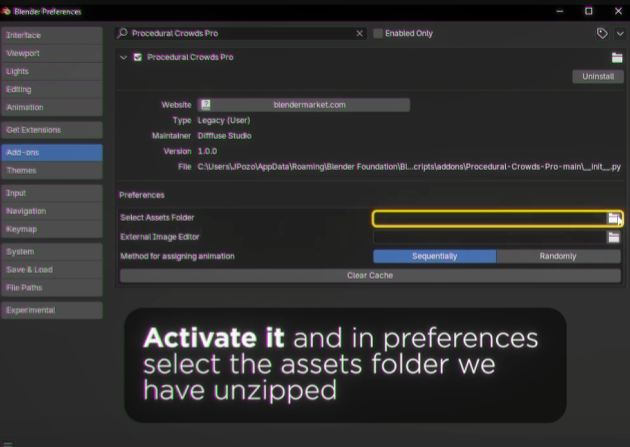
Task: Click the Blender logo in the title bar
Action: 9,11
